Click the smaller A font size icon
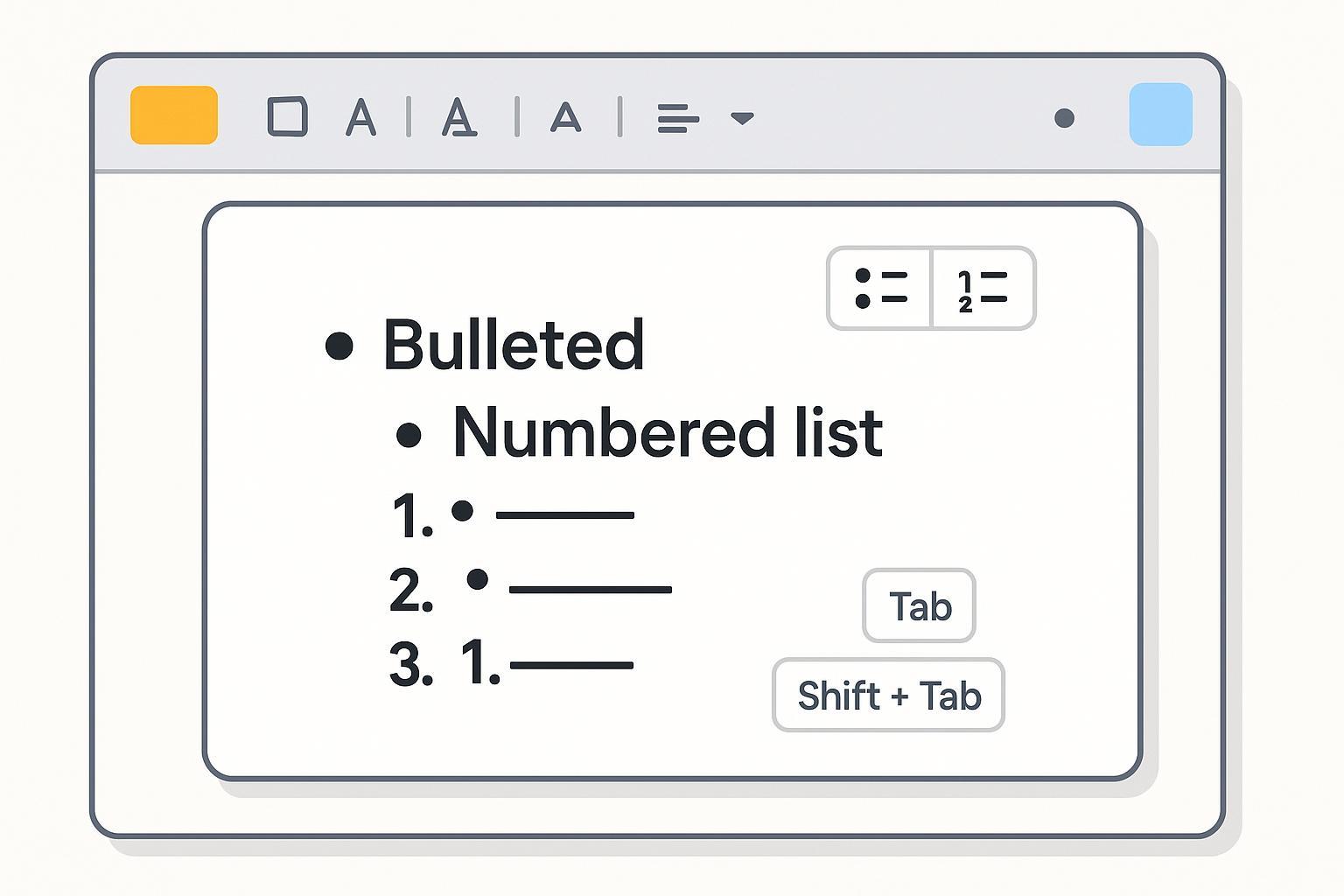The height and width of the screenshot is (896, 1344). (565, 117)
